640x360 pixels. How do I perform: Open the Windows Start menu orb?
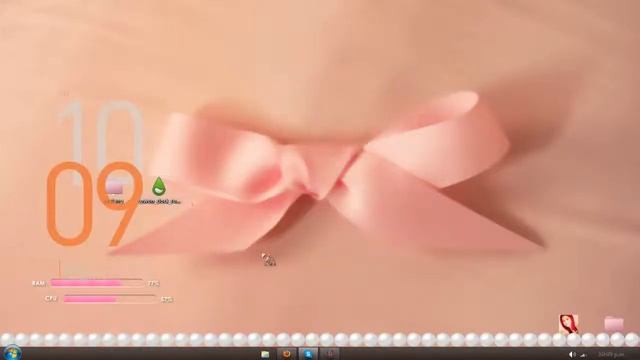12,353
